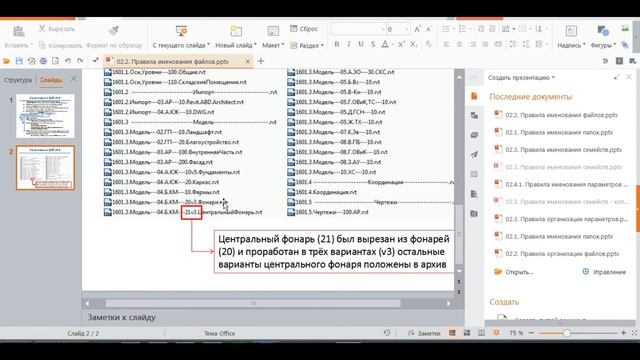Toggle subscript formatting
The width and height of the screenshot is (640, 360).
coord(414,44)
